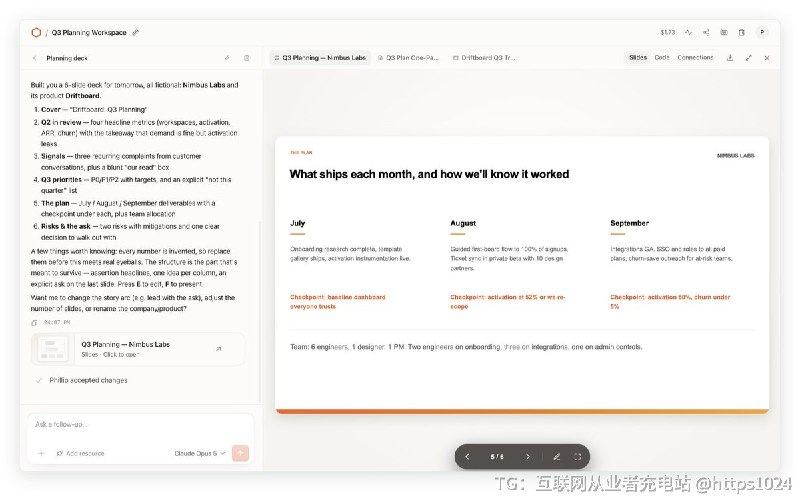Click the message timestamp
800x497 pixels.
(57, 322)
